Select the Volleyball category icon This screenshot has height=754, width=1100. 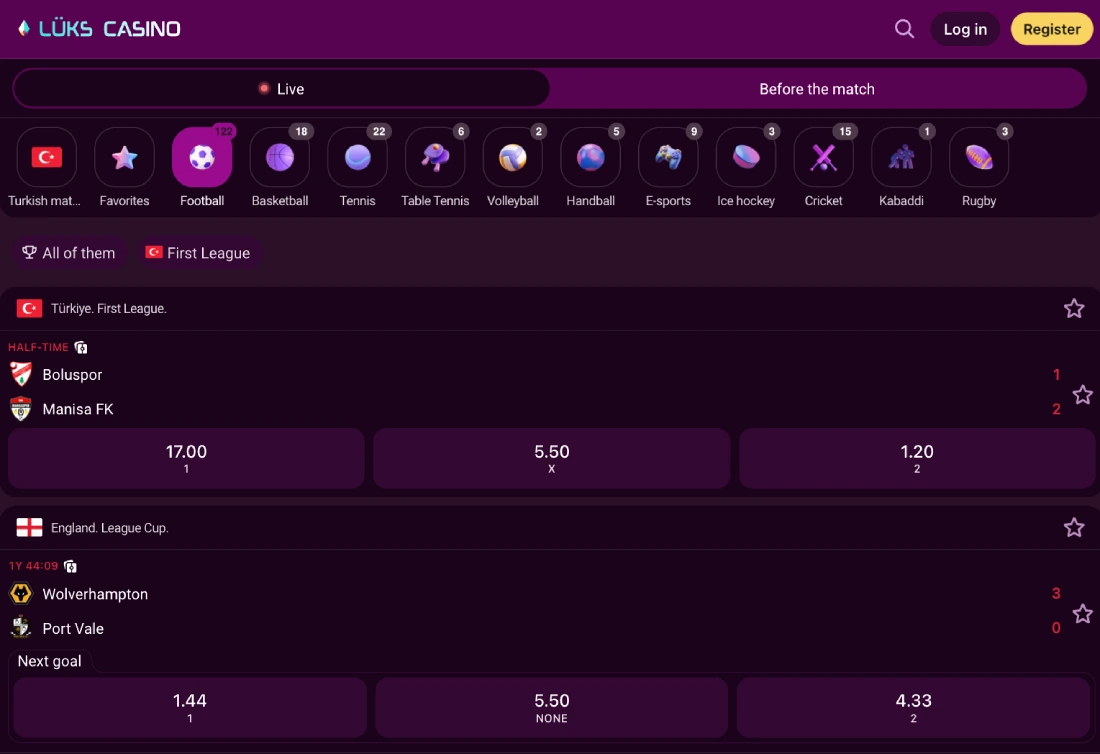[x=513, y=157]
